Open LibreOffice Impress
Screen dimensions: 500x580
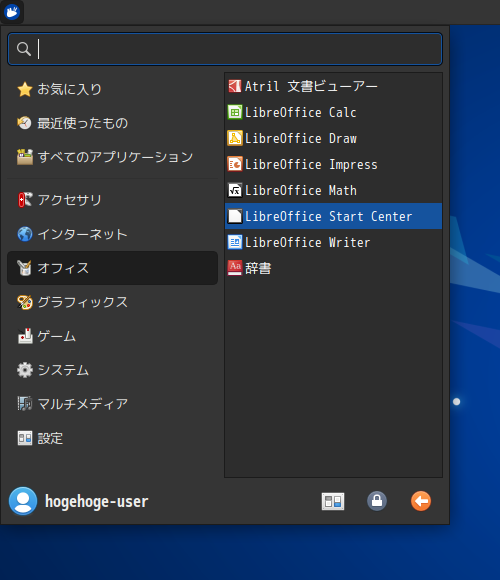click(333, 164)
